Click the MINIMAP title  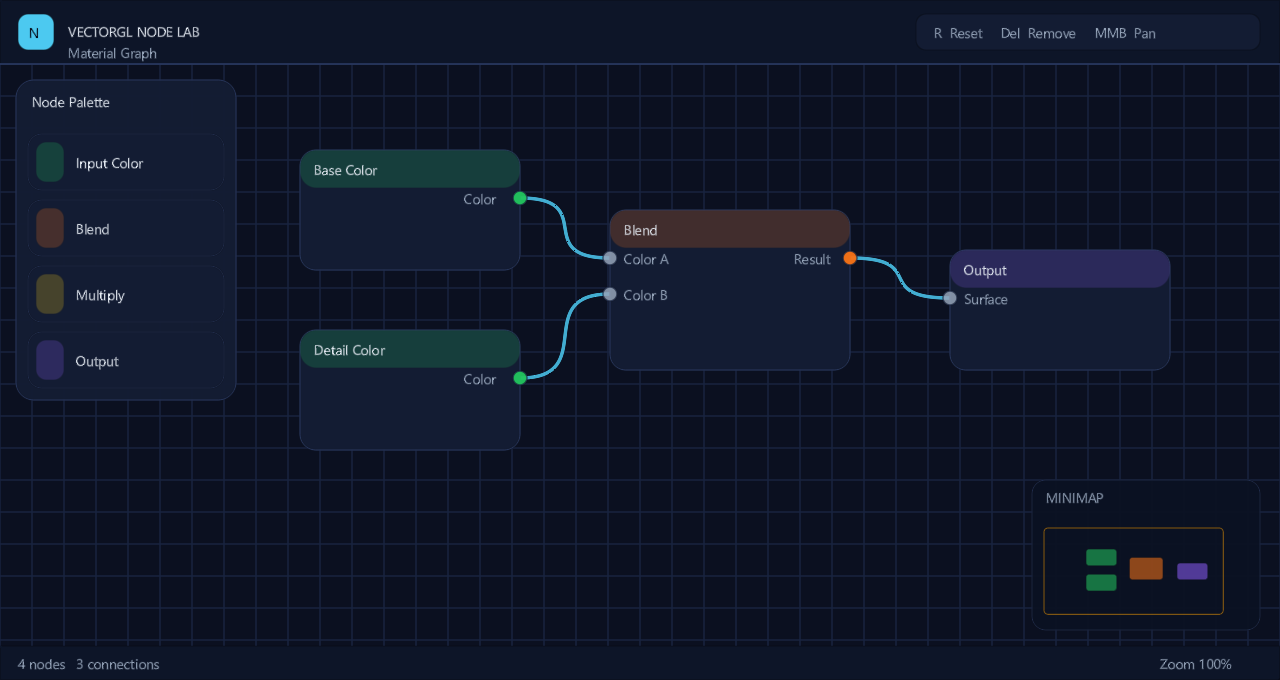coord(1075,498)
